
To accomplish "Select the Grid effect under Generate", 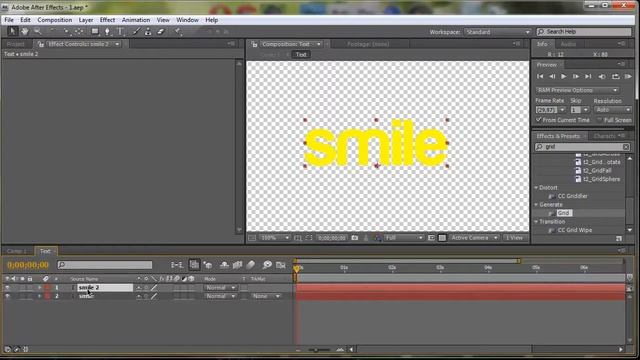I will click(564, 213).
